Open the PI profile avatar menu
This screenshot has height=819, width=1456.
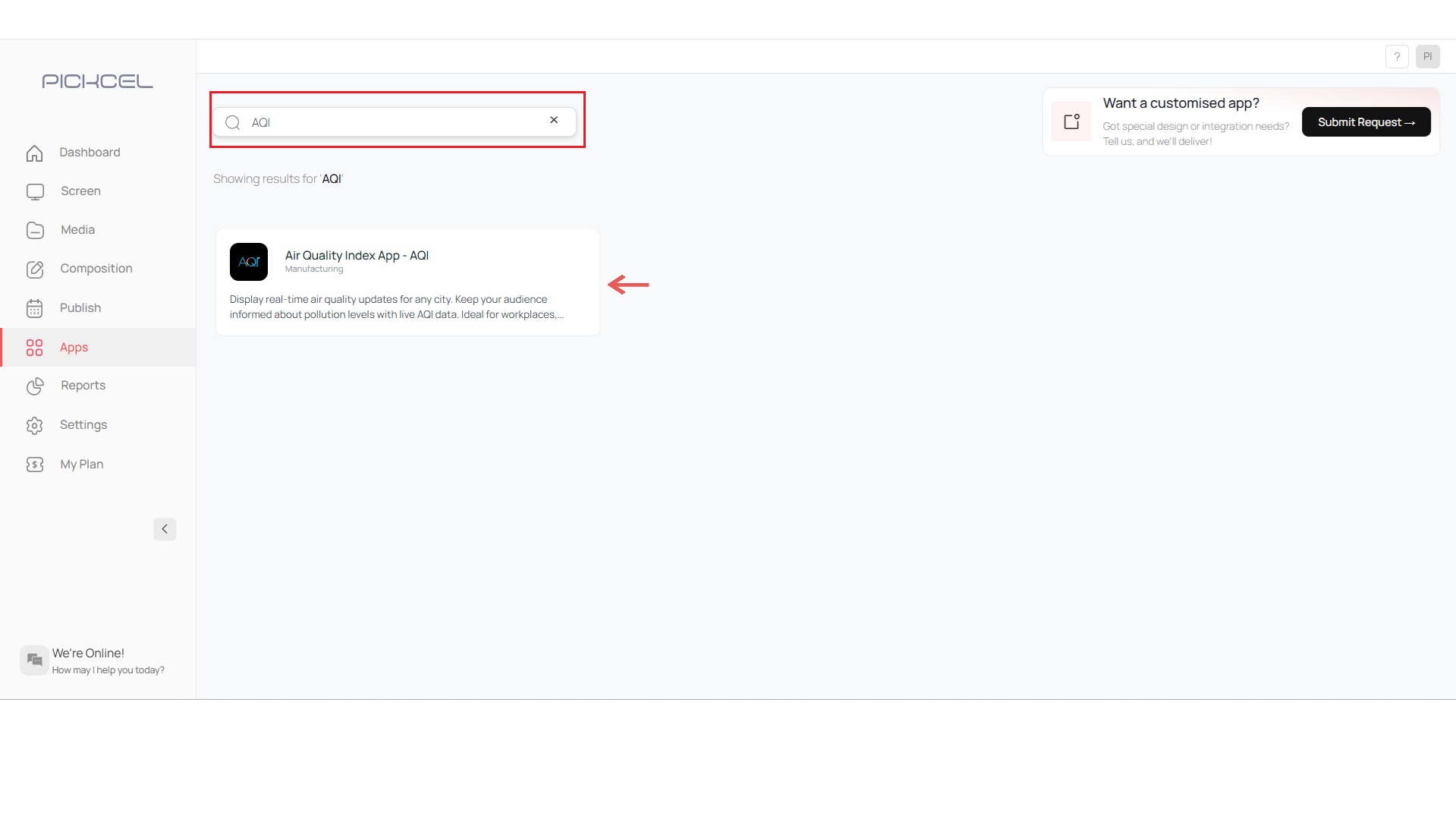point(1427,56)
